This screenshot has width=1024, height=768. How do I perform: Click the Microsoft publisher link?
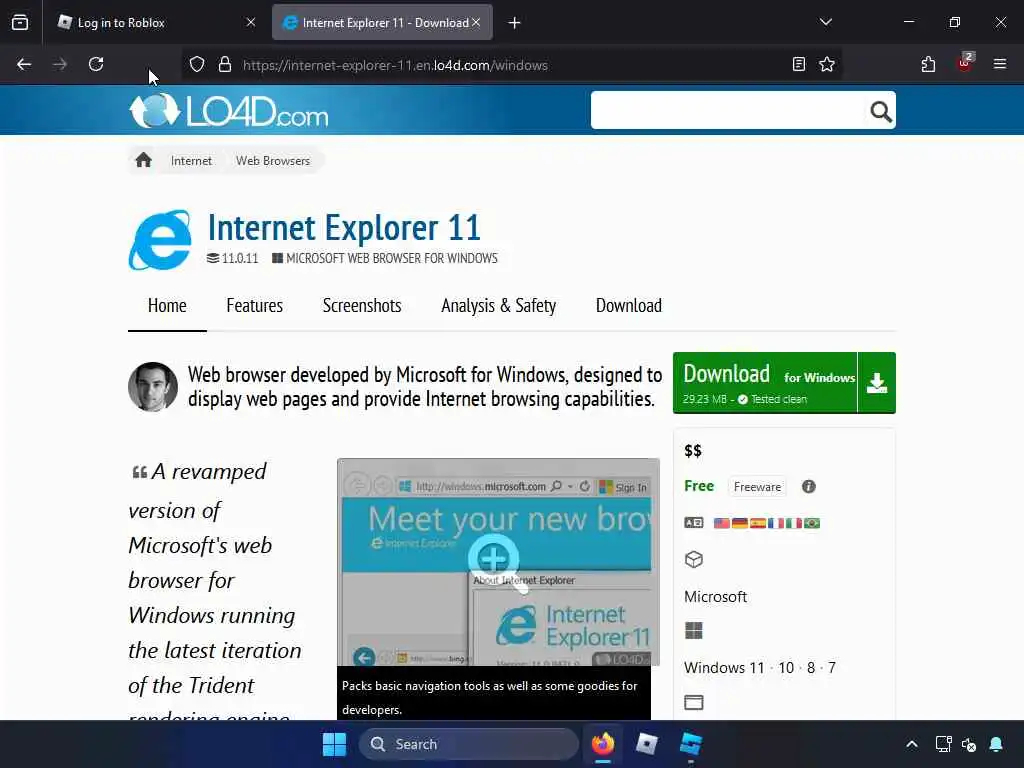715,596
